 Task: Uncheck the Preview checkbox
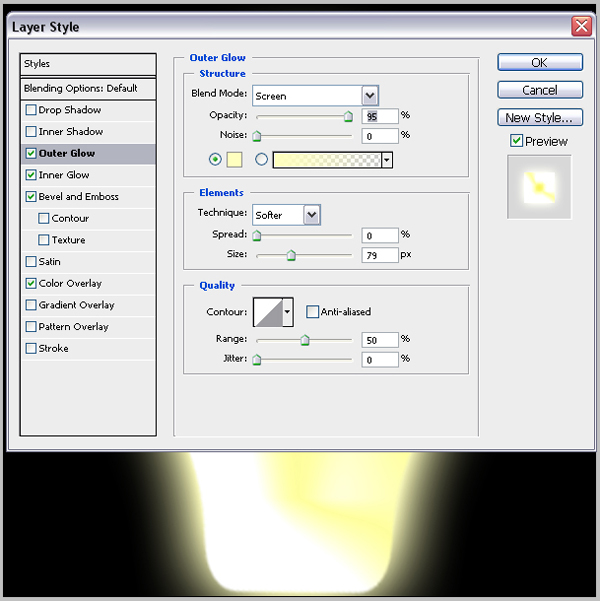pyautogui.click(x=516, y=141)
